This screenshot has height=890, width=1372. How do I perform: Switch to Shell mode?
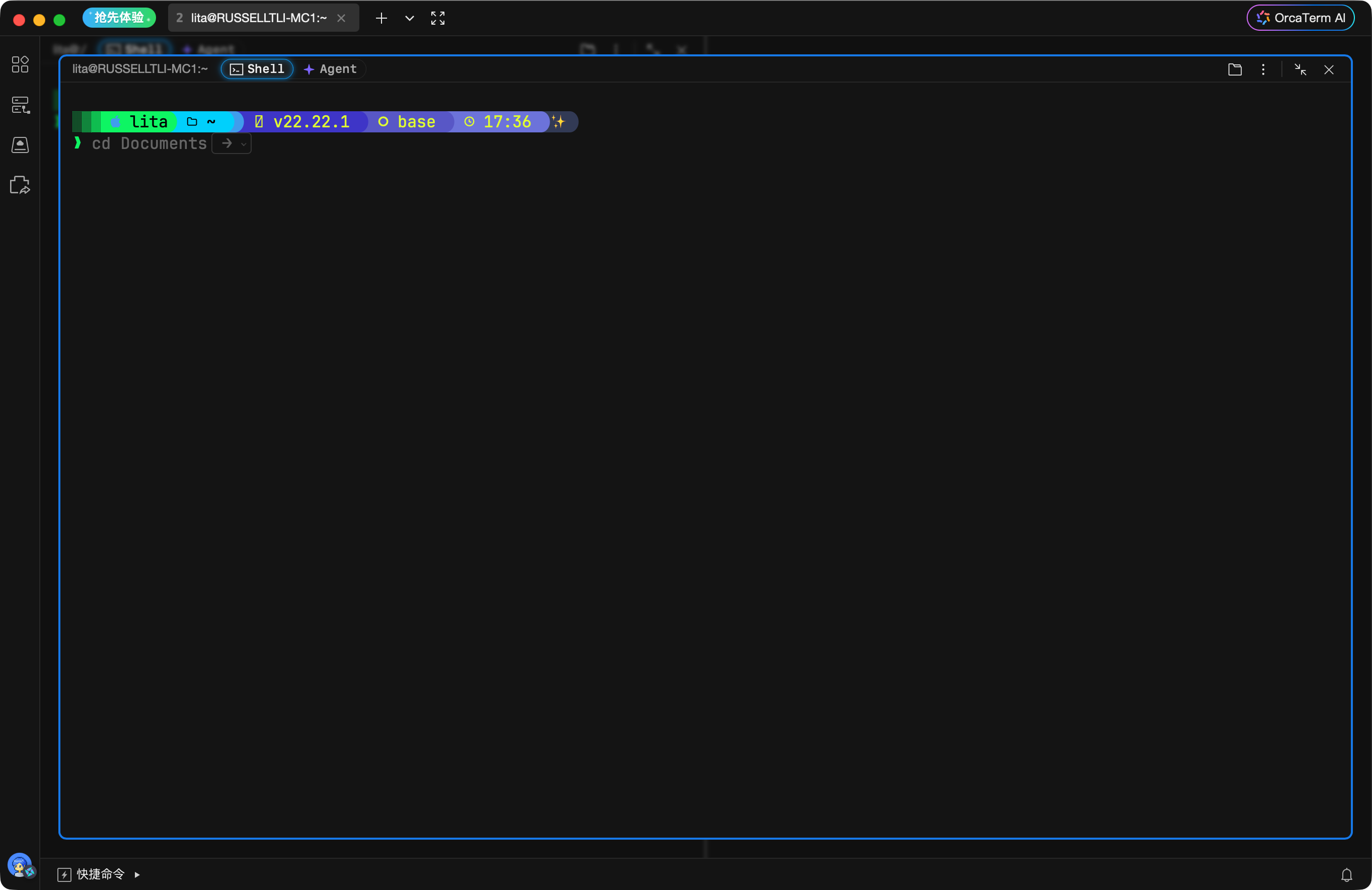pos(257,69)
